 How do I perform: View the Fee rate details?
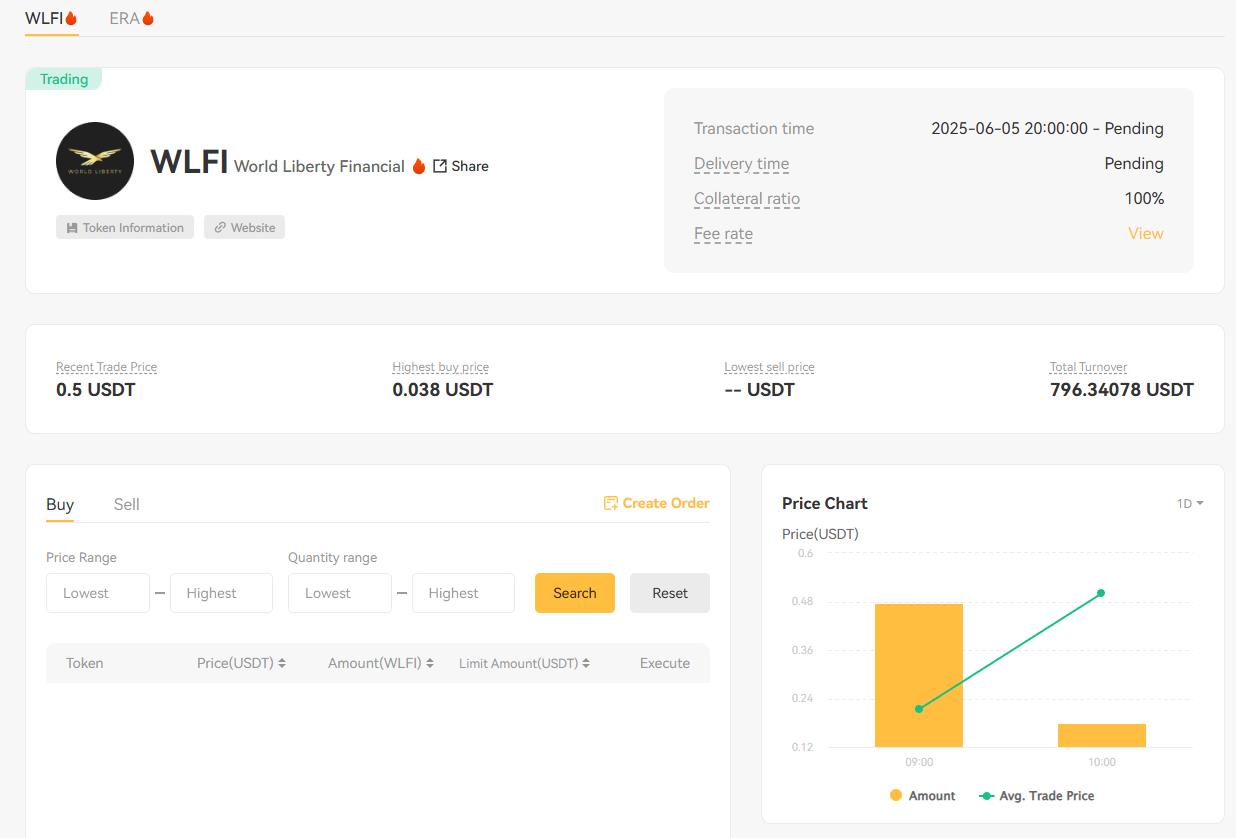point(1146,233)
